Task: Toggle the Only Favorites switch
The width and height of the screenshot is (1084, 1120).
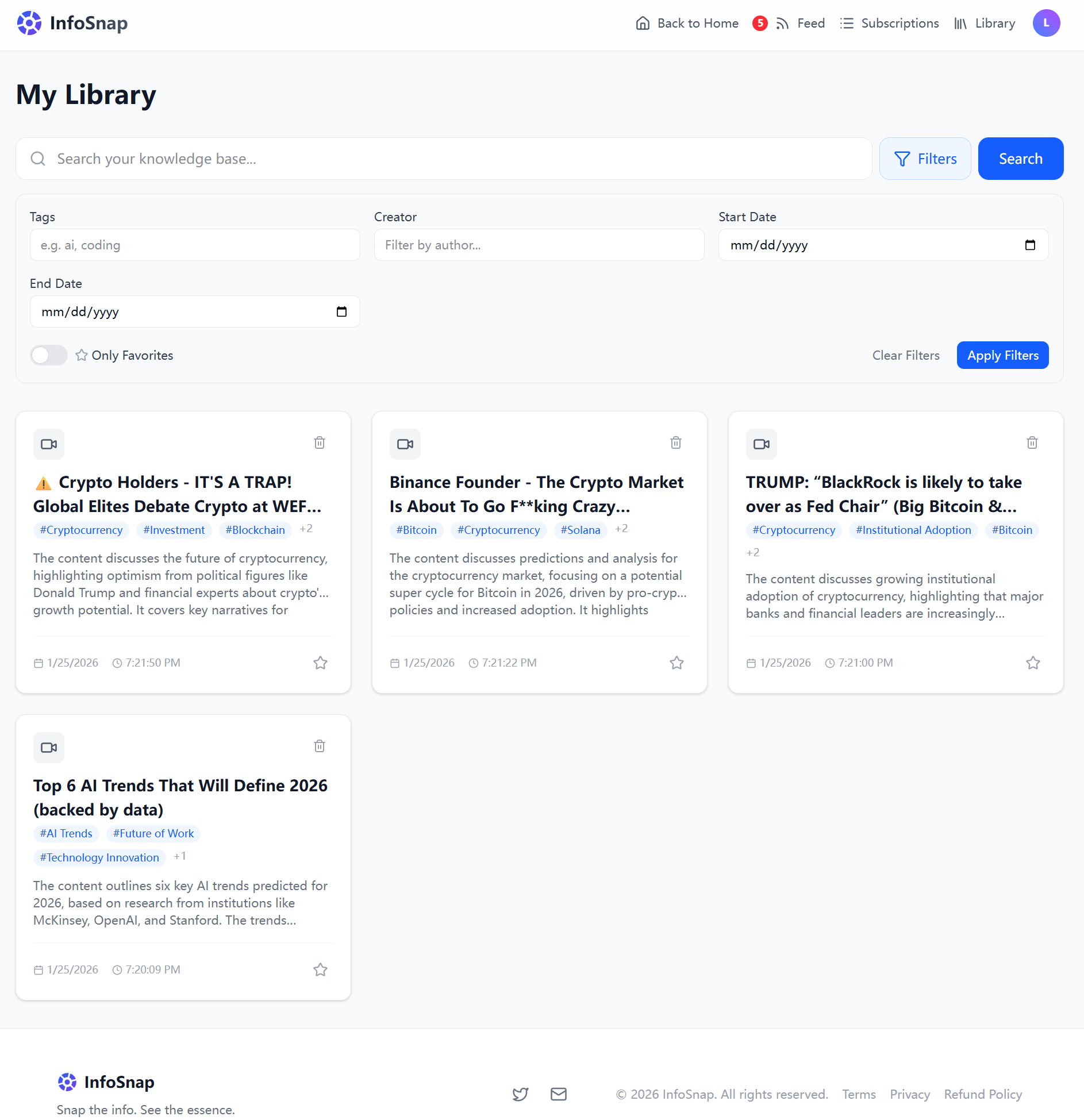Action: point(49,355)
